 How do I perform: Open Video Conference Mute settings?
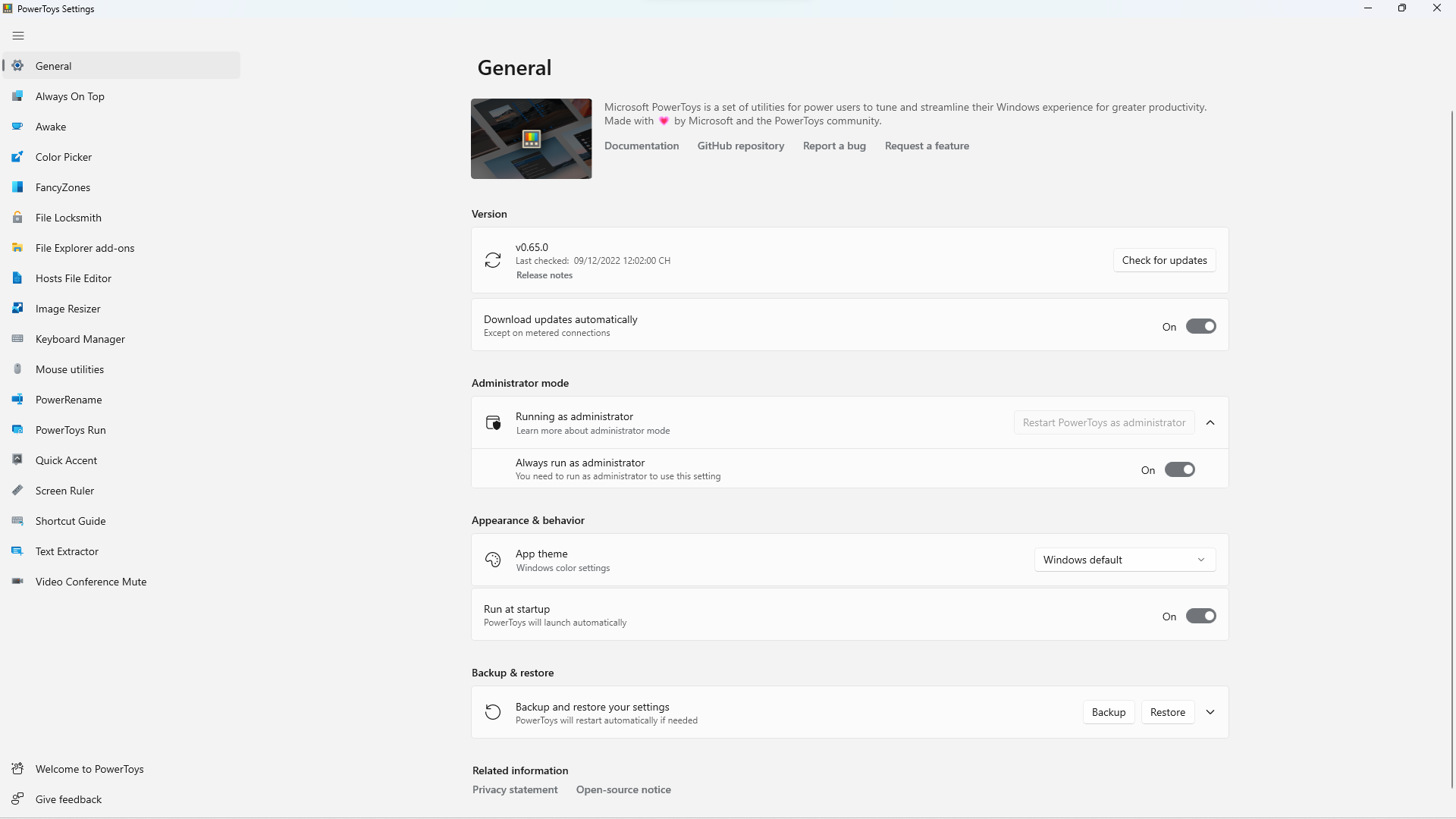[90, 581]
